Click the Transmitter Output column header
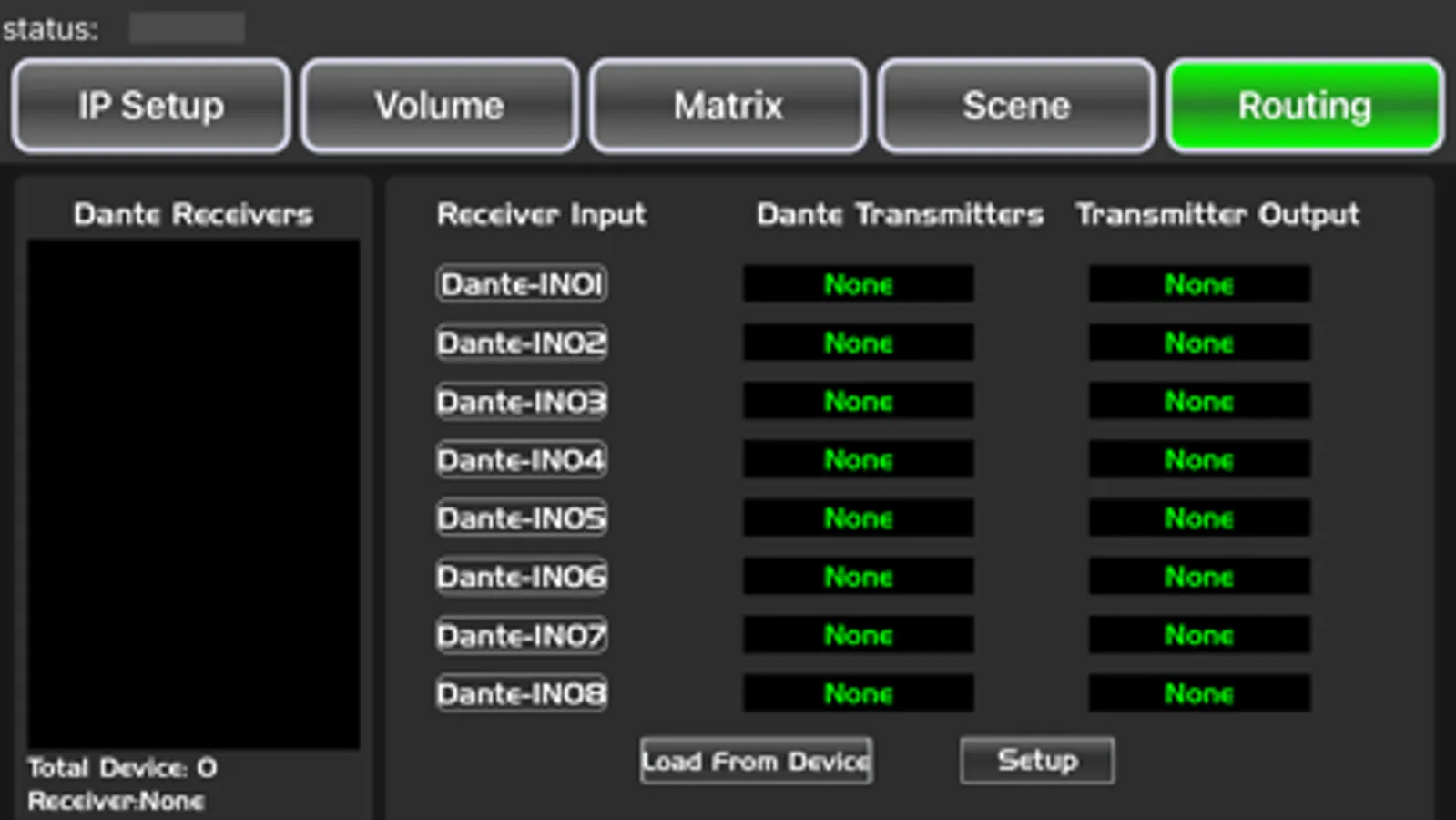 point(1217,214)
